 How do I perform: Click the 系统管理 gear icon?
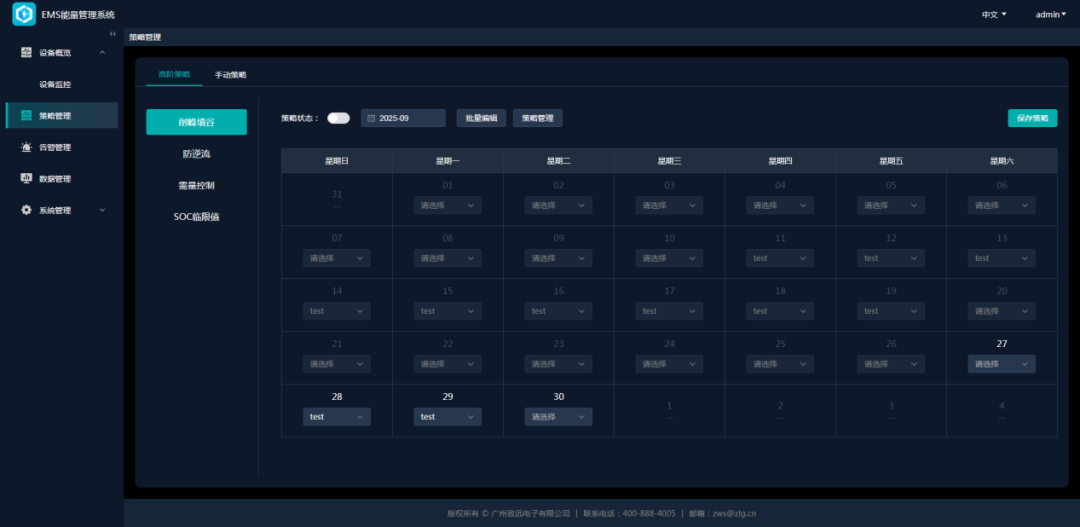pyautogui.click(x=26, y=210)
